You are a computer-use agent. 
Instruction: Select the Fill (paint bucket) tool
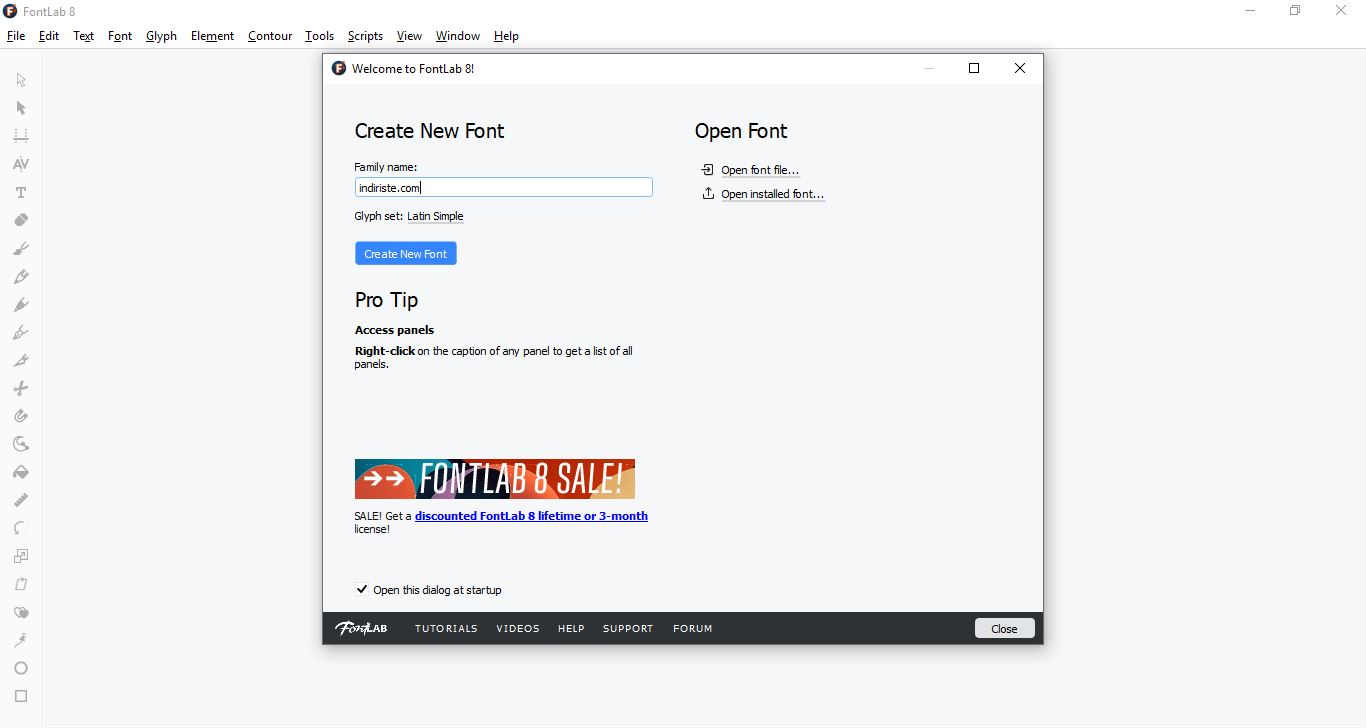21,472
